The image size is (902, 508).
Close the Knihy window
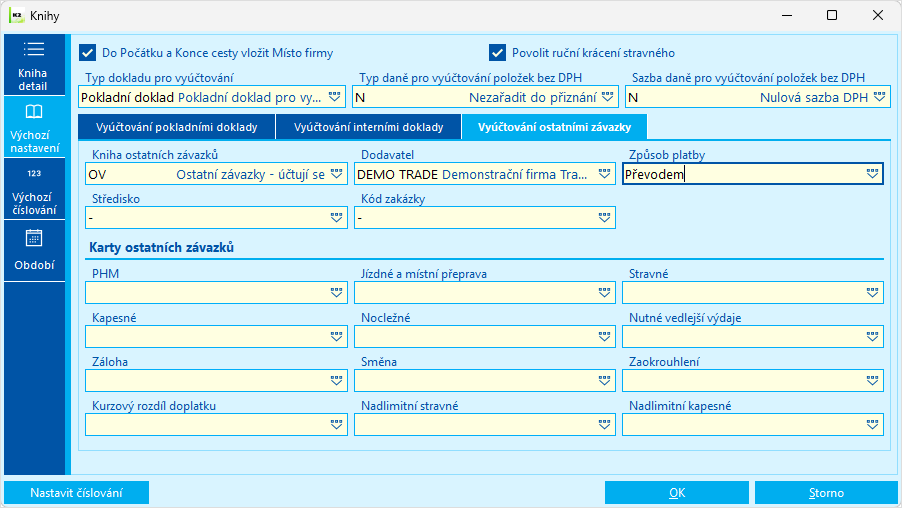[877, 16]
